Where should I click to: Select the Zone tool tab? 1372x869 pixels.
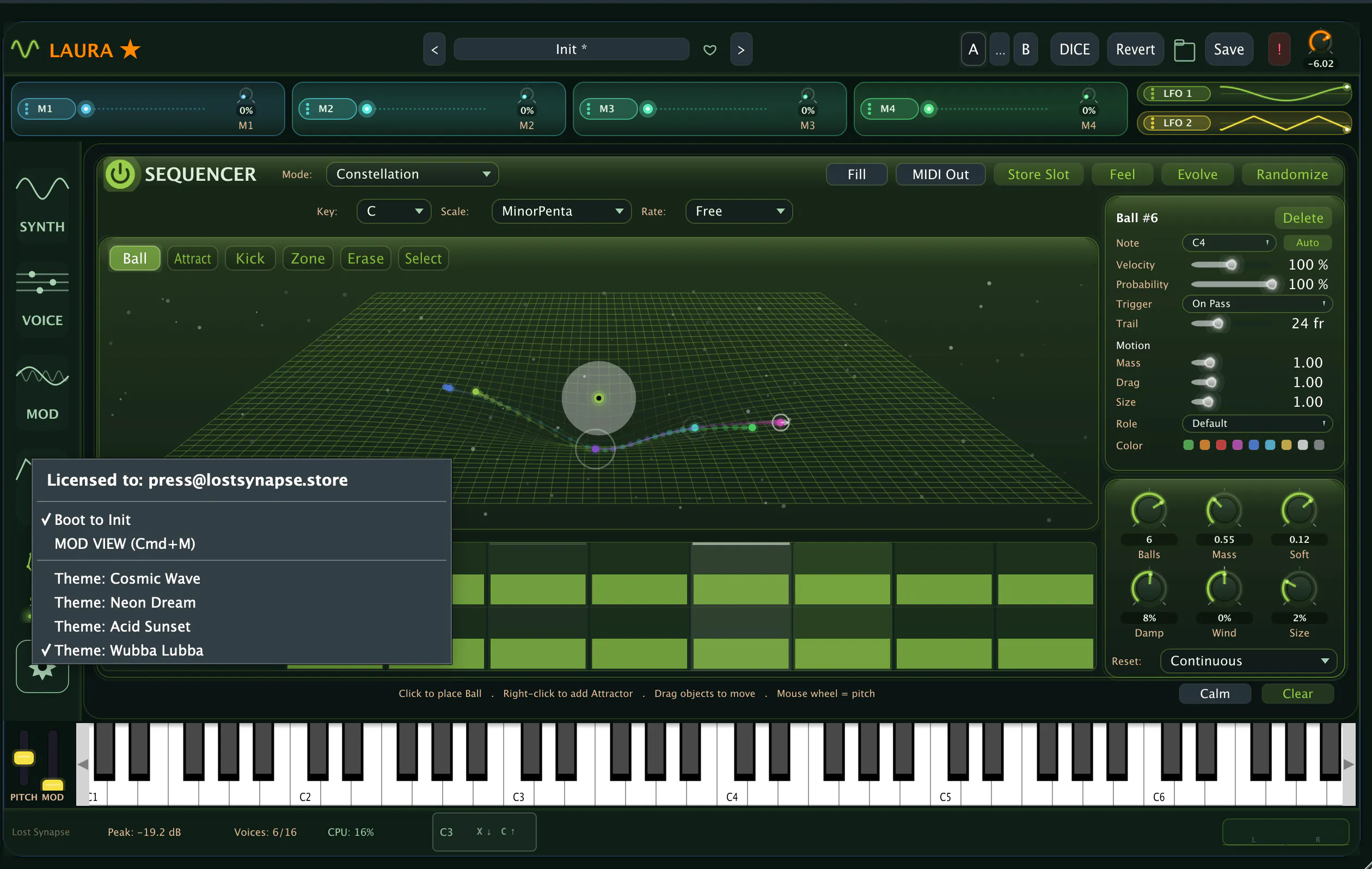308,259
